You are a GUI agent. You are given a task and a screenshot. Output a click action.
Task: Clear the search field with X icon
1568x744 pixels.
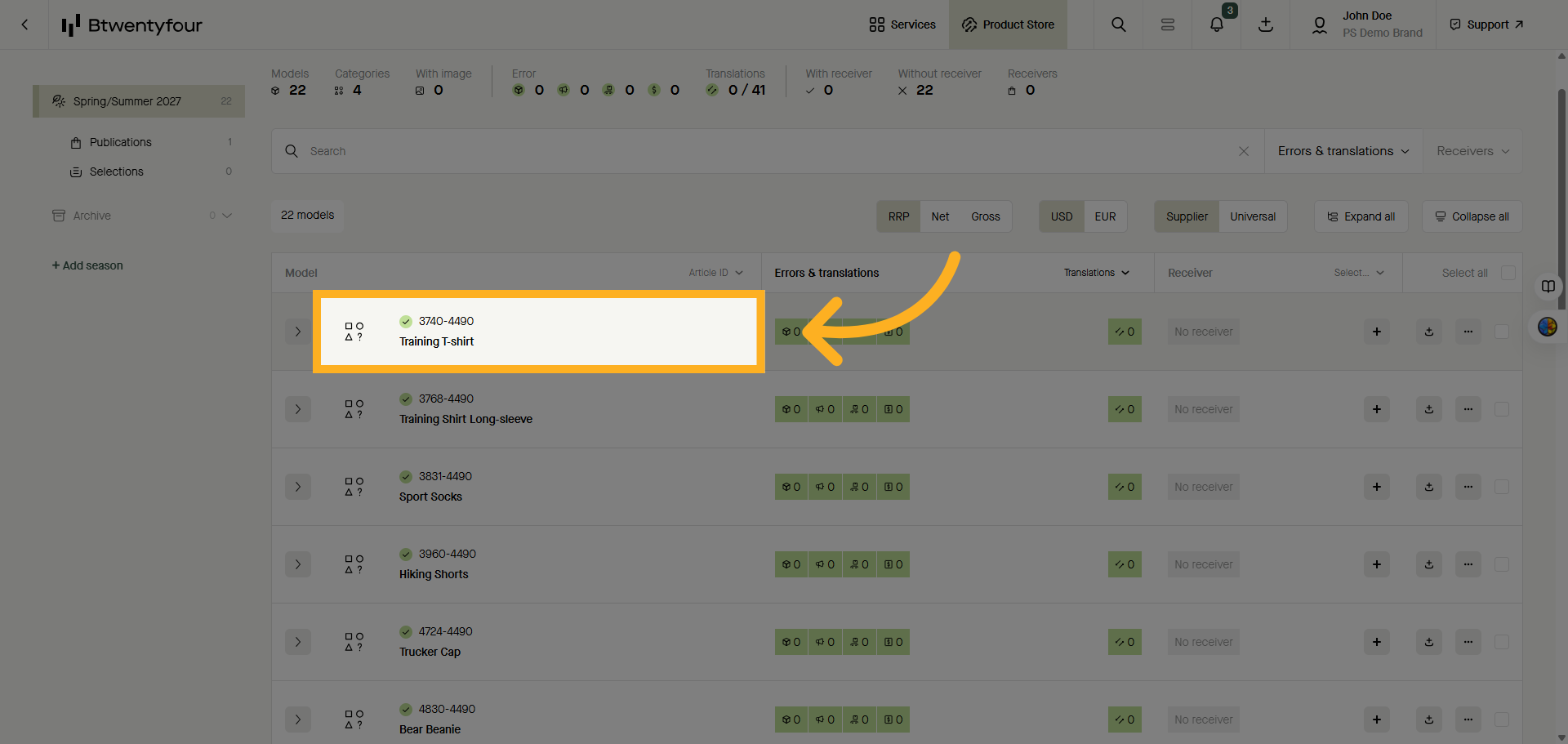click(x=1243, y=151)
